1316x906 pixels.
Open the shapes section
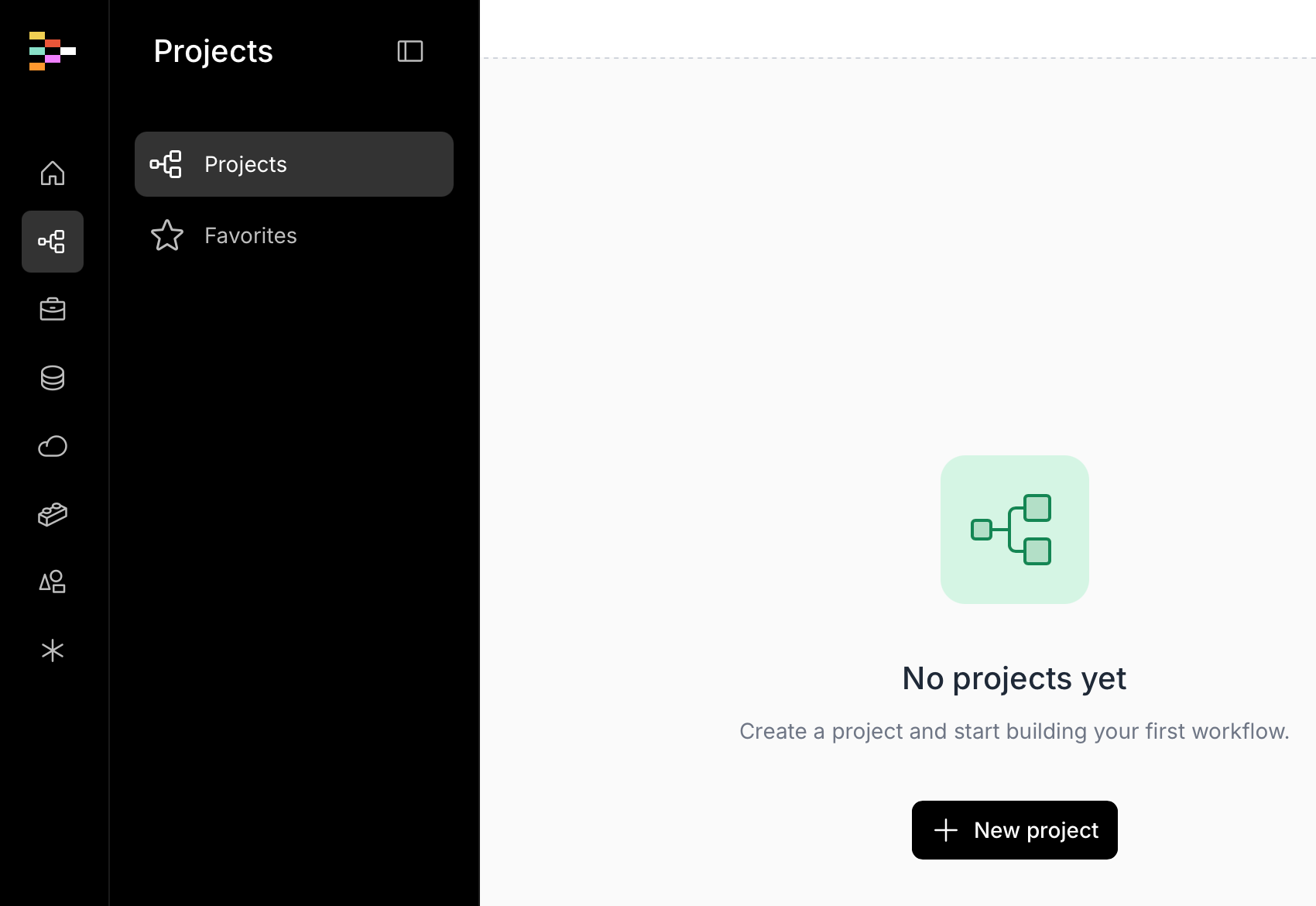(53, 582)
